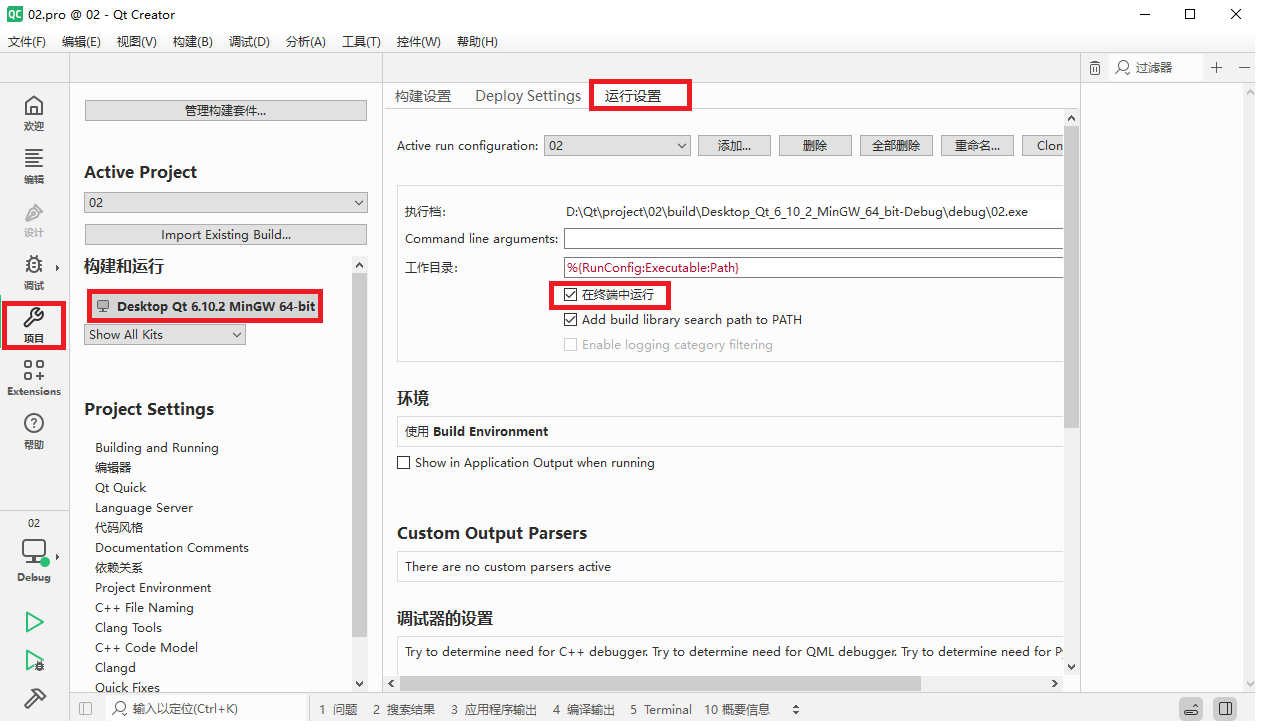Screen dimensions: 1282x728
Task: Click the 全部删除 button
Action: [x=896, y=146]
